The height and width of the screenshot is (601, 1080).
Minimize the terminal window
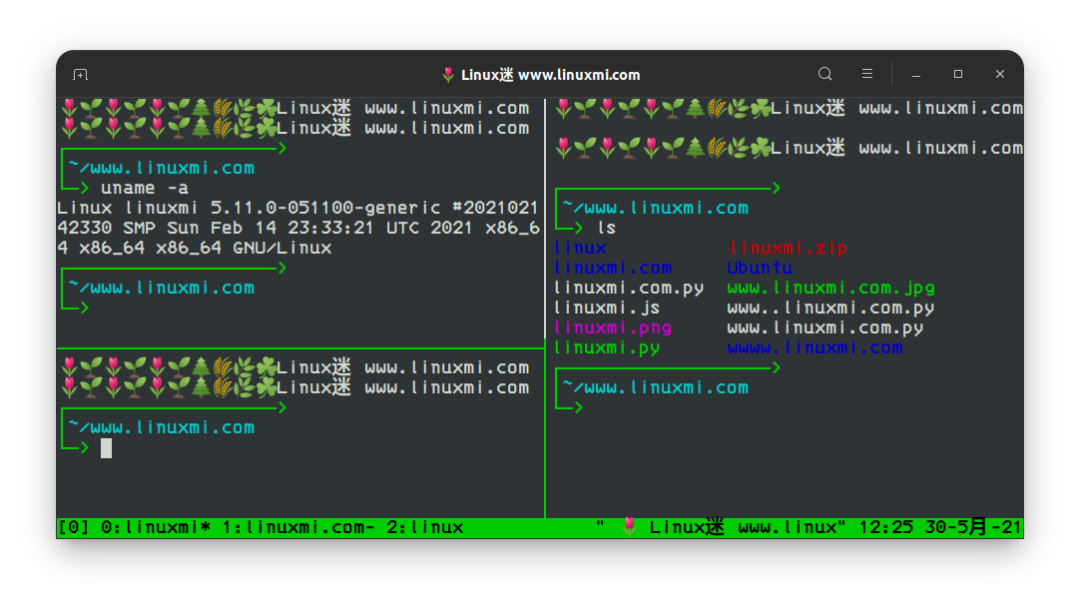pos(916,74)
